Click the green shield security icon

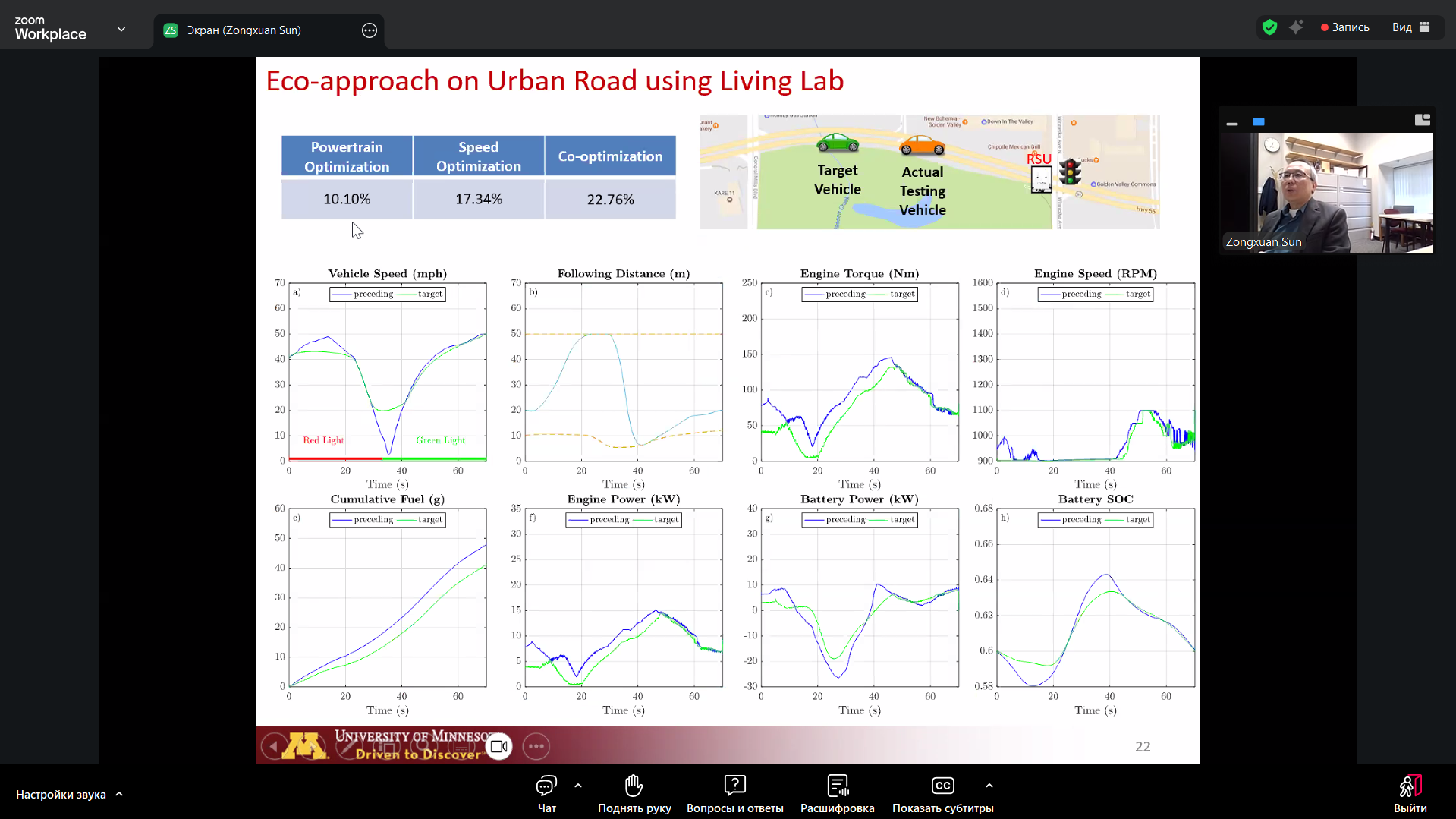coord(1269,27)
